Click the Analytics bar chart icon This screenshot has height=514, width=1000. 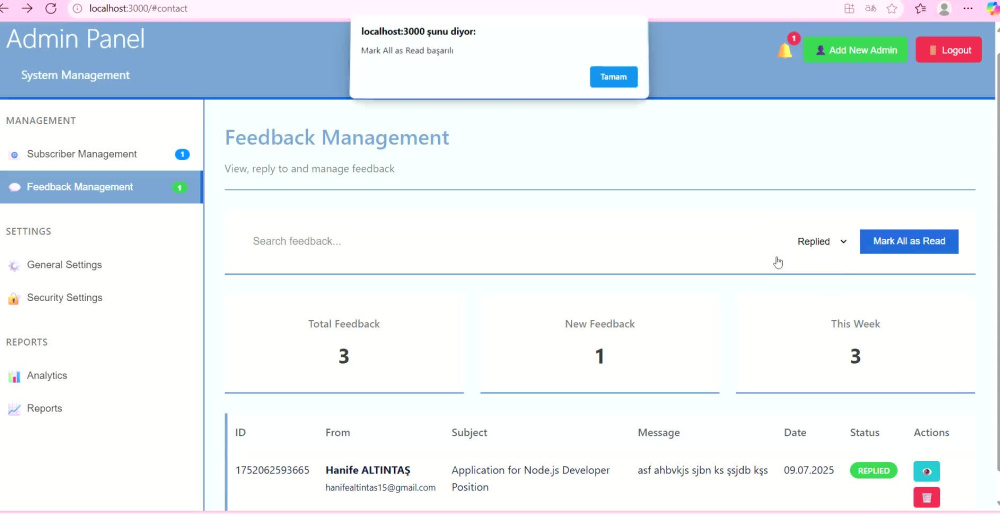[x=14, y=376]
